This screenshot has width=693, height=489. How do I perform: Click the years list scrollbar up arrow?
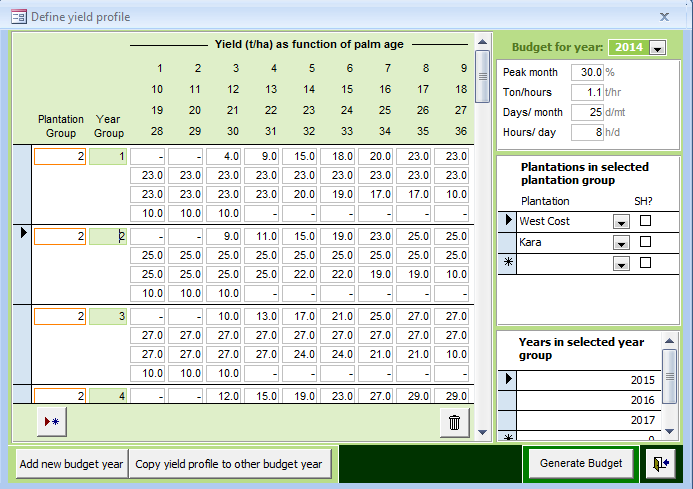click(x=669, y=340)
